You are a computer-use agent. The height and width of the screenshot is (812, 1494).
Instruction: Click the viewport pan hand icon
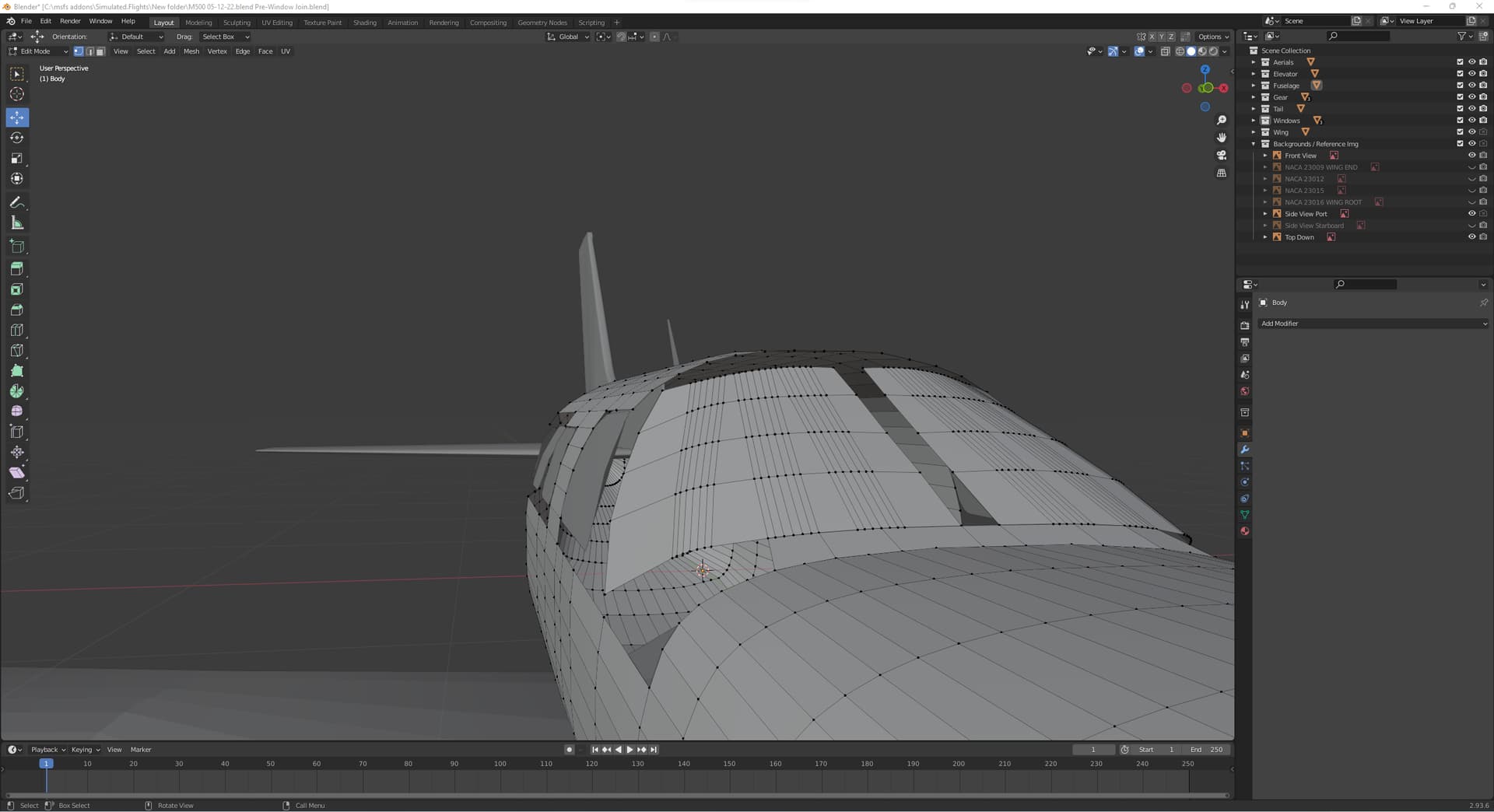1222,138
